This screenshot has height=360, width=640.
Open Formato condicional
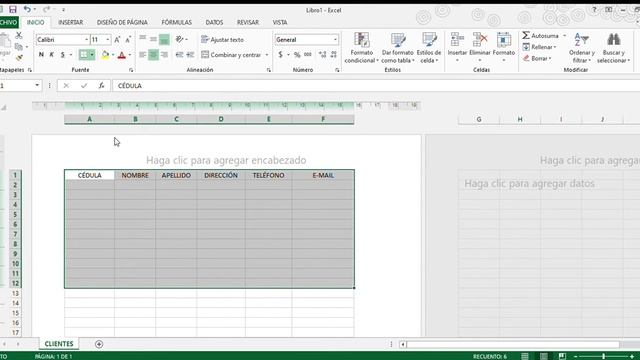pos(362,48)
